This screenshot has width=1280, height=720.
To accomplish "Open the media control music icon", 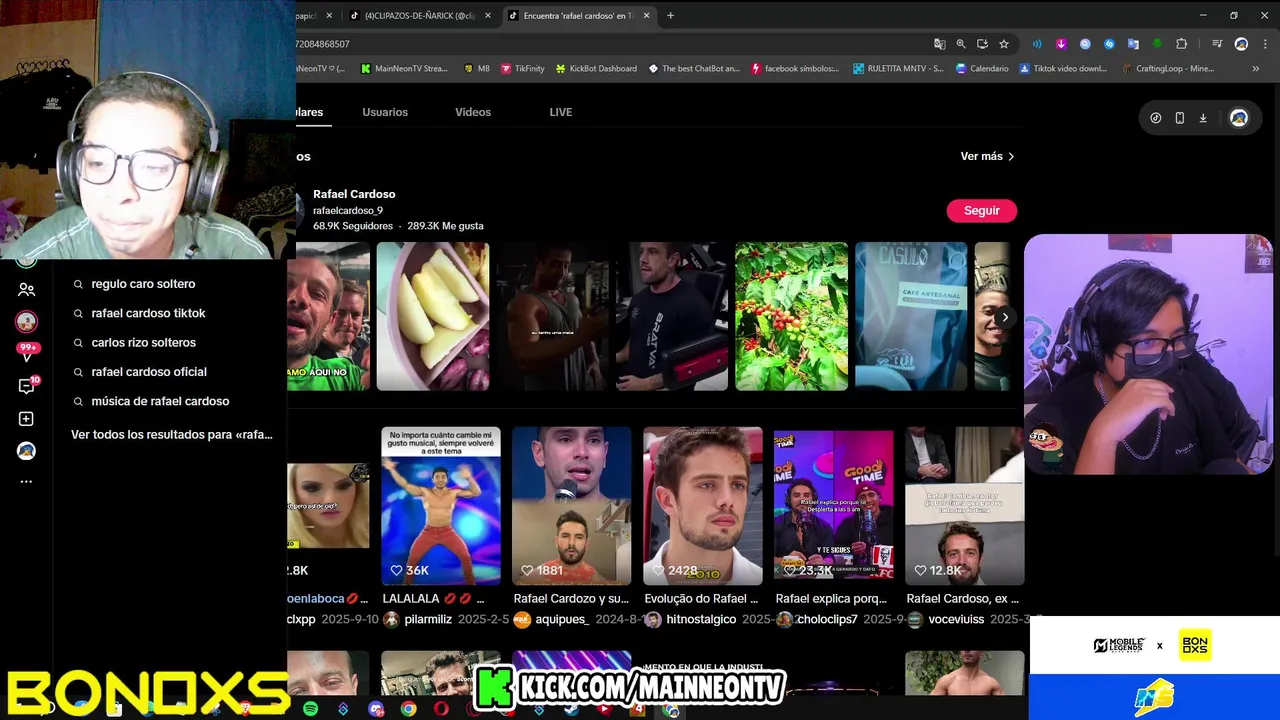I will point(1217,44).
